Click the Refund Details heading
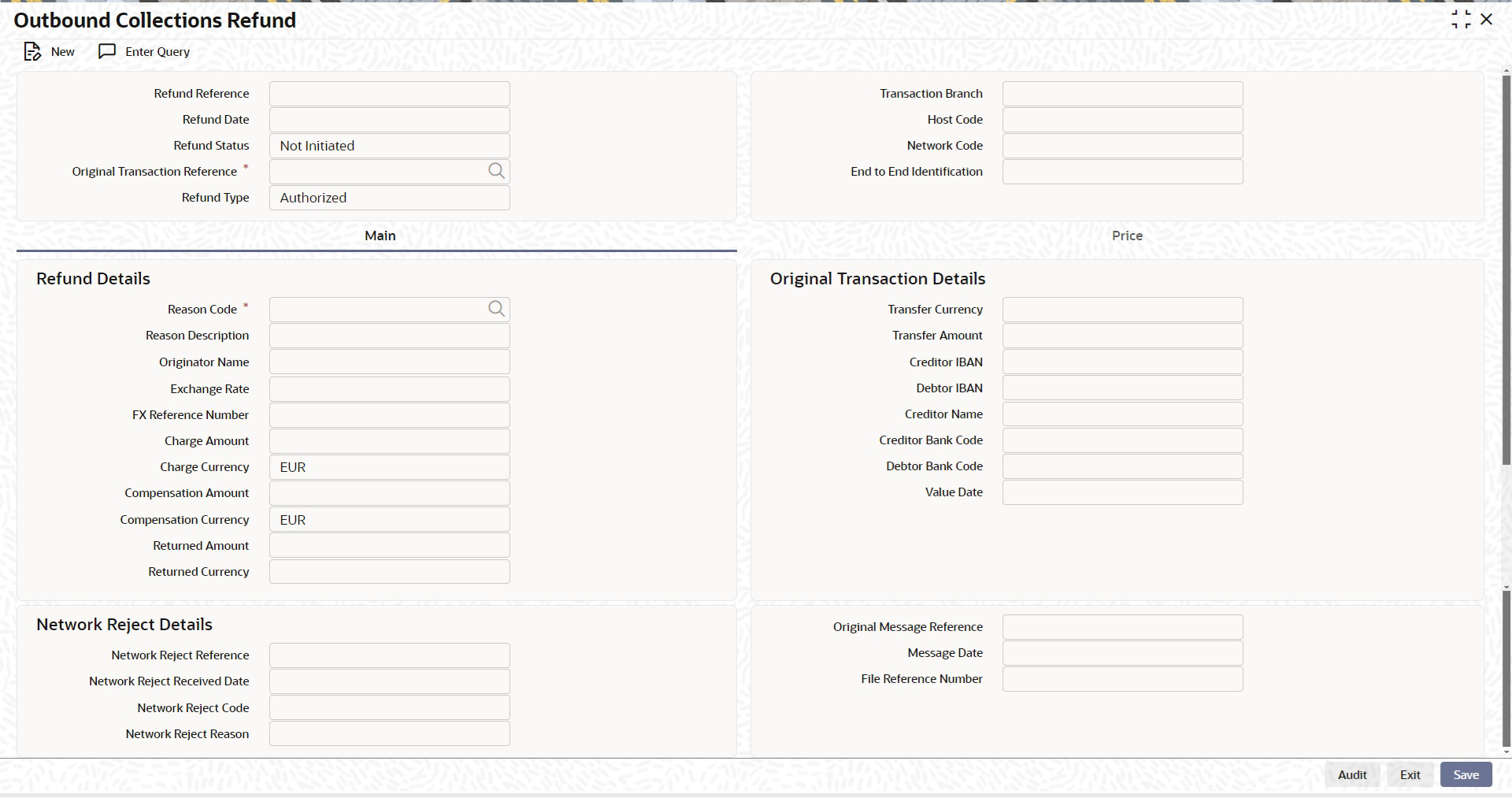1512x798 pixels. 93,279
